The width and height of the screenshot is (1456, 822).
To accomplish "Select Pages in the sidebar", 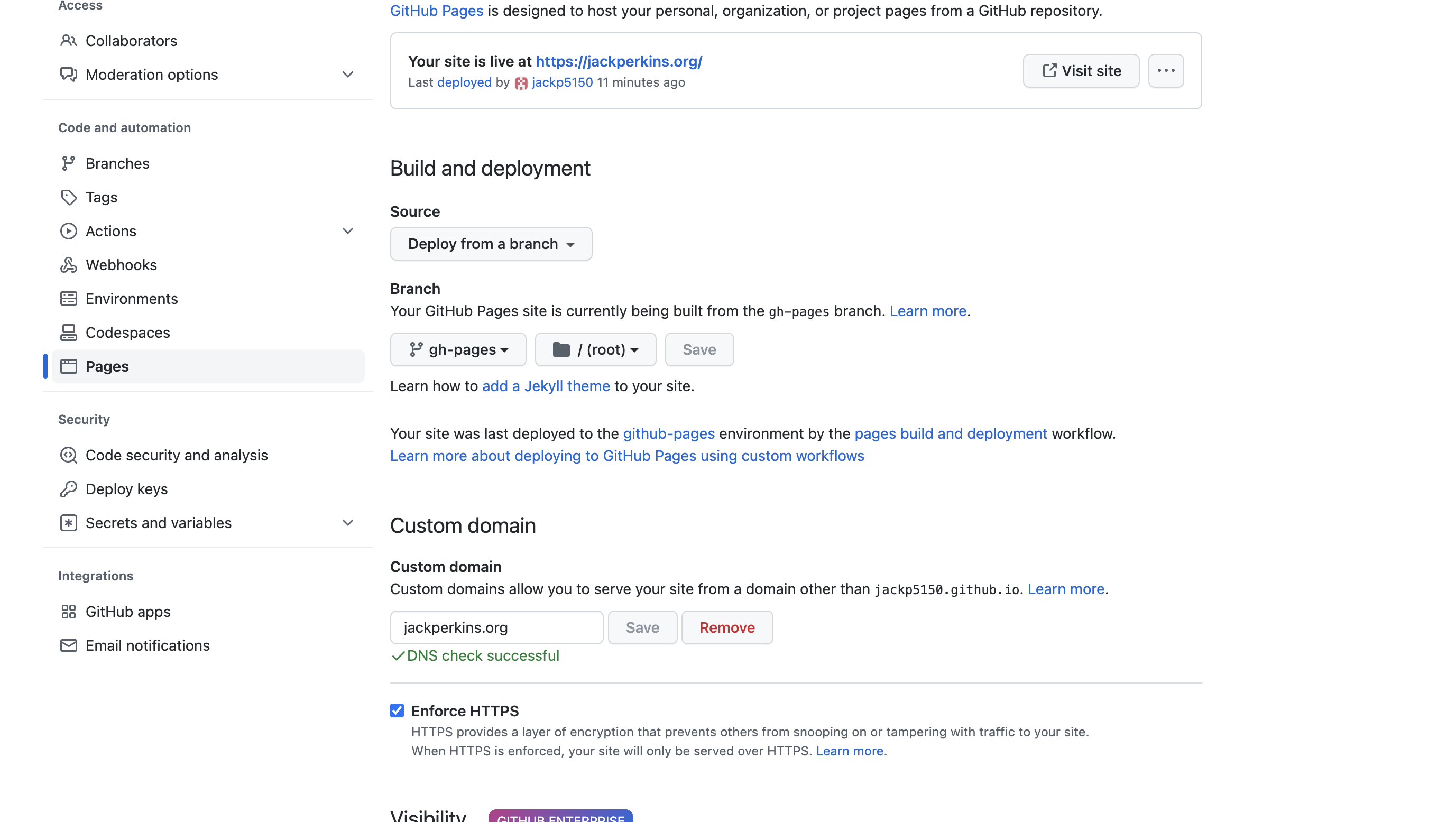I will click(x=107, y=366).
